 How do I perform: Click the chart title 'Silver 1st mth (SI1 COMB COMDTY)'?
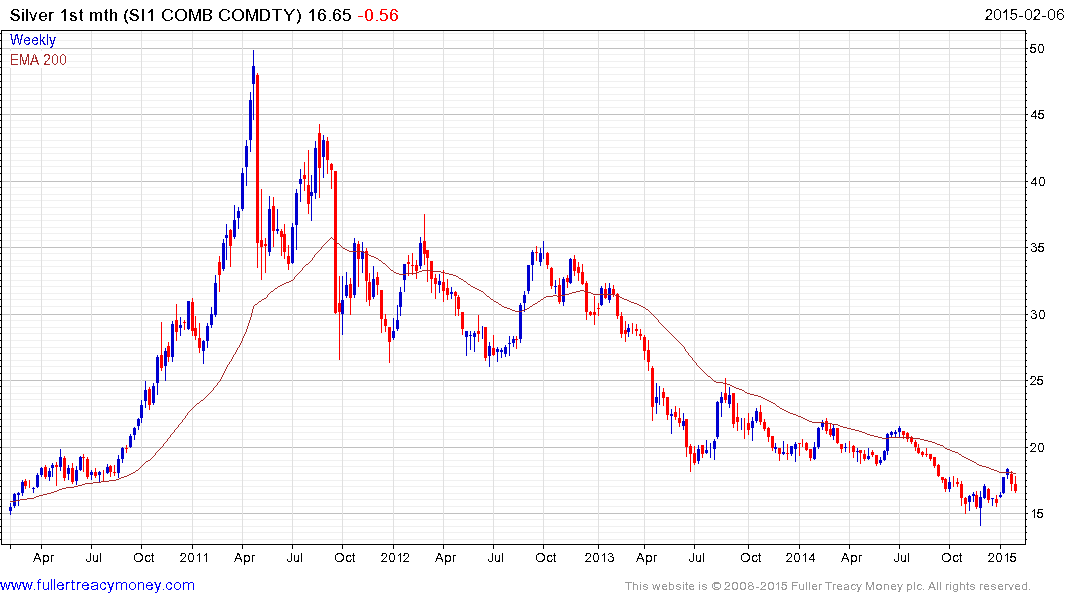[156, 15]
